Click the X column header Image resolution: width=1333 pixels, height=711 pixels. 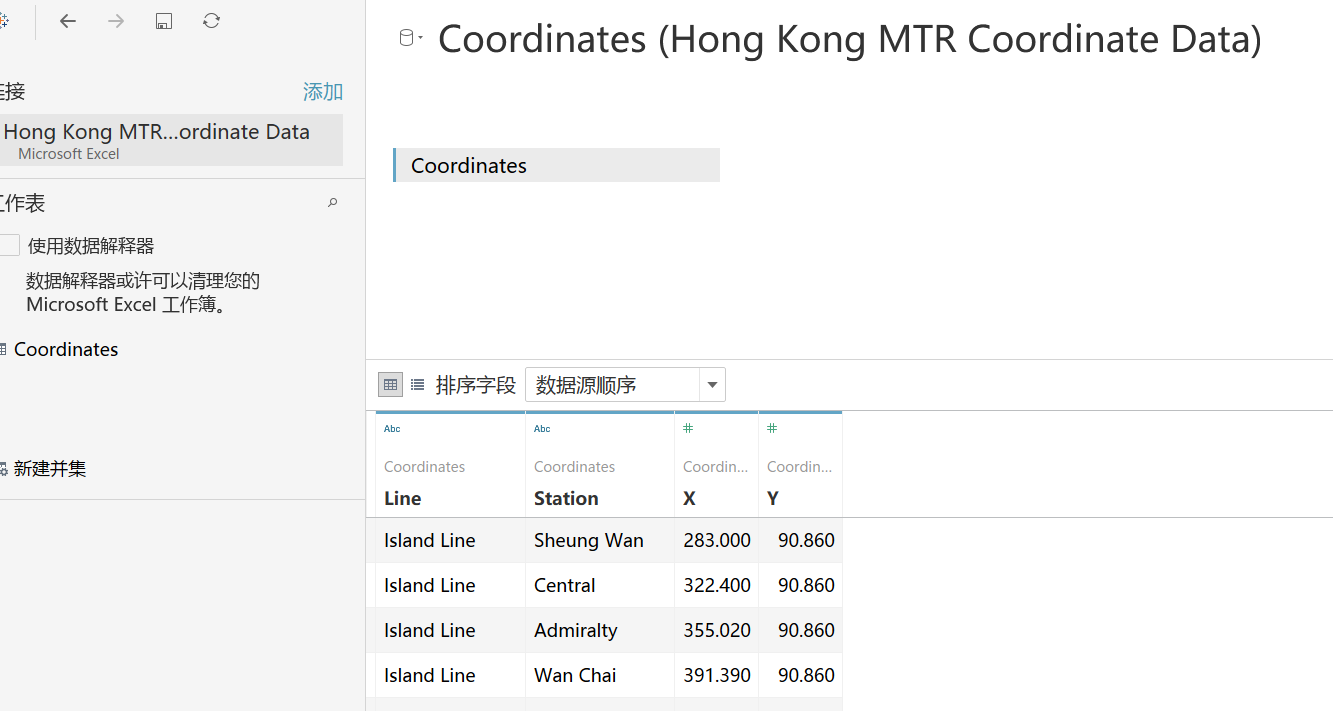click(689, 498)
